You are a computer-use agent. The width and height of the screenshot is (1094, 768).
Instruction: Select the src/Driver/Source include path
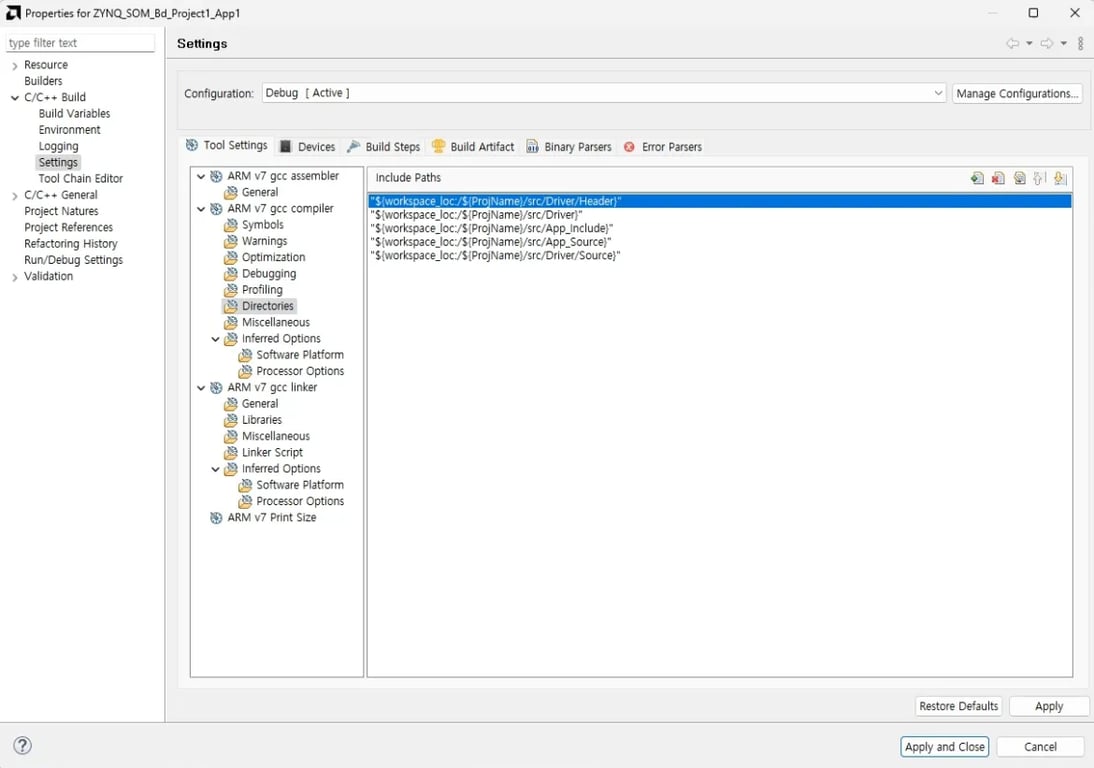495,256
